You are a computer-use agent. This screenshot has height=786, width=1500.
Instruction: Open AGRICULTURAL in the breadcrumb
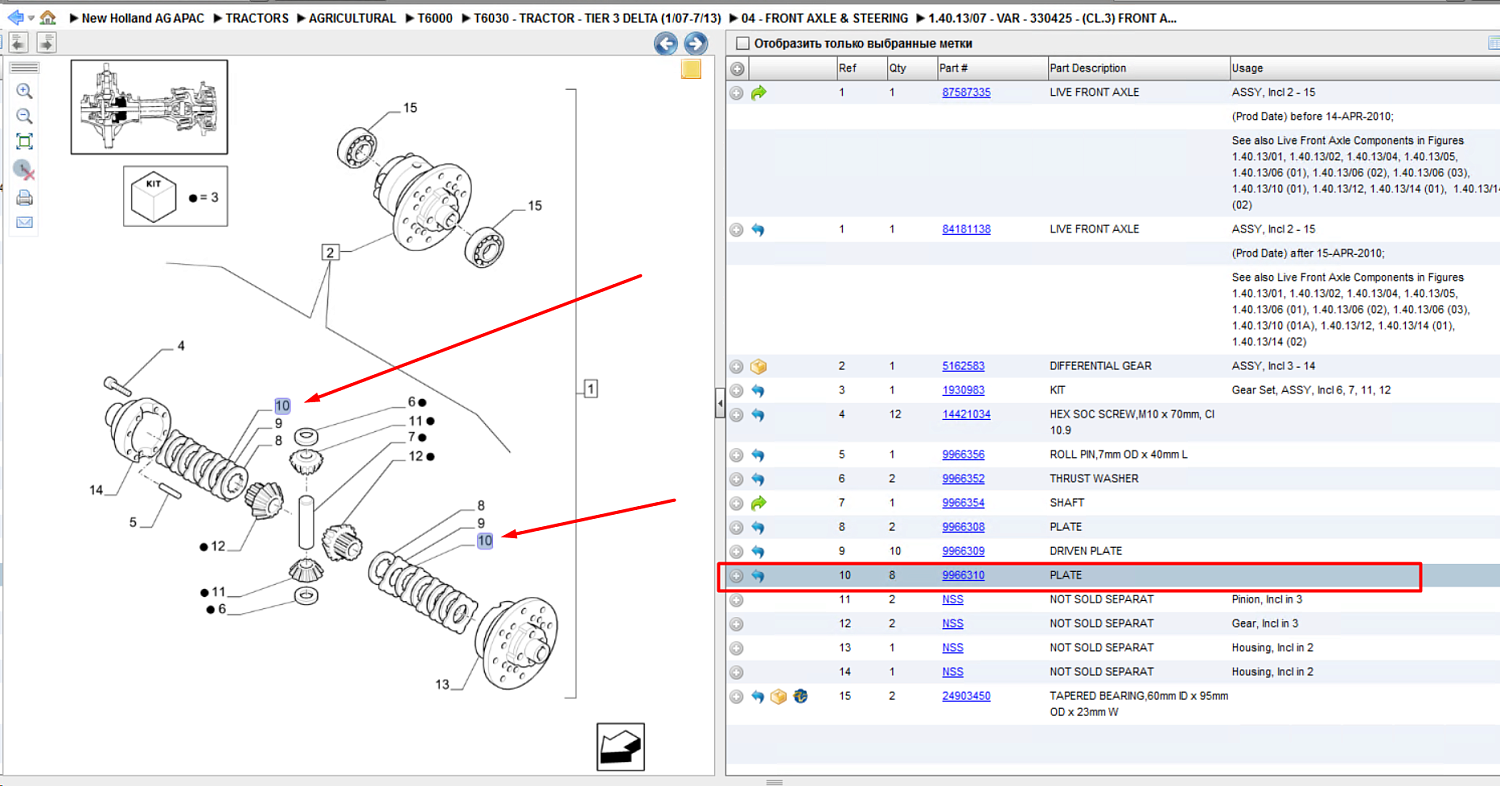pyautogui.click(x=352, y=18)
